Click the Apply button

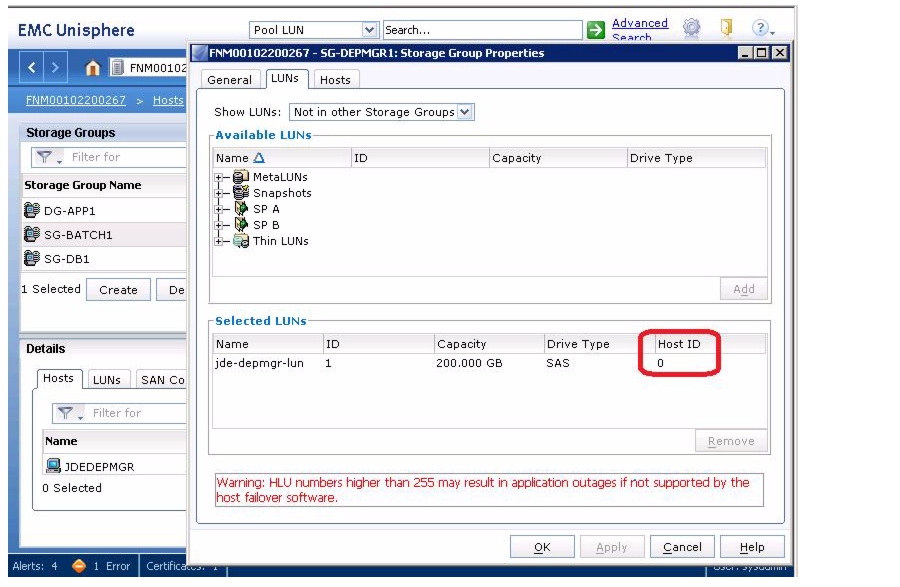tap(612, 547)
